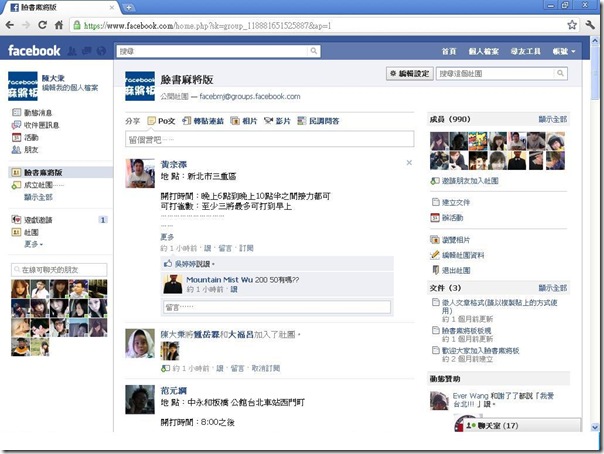Click search magnifier in top search box

click(x=314, y=51)
